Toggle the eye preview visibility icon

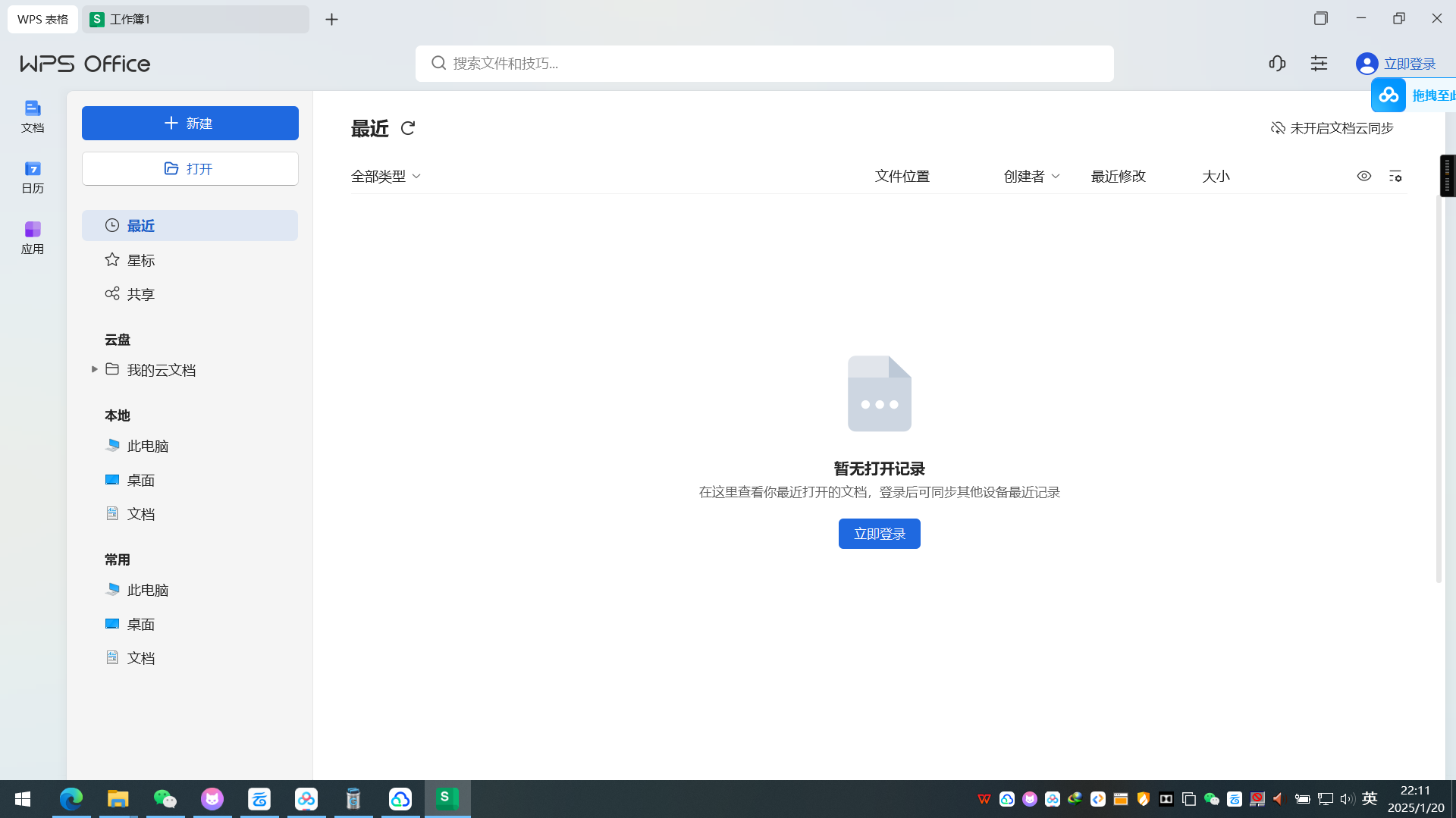(1364, 176)
